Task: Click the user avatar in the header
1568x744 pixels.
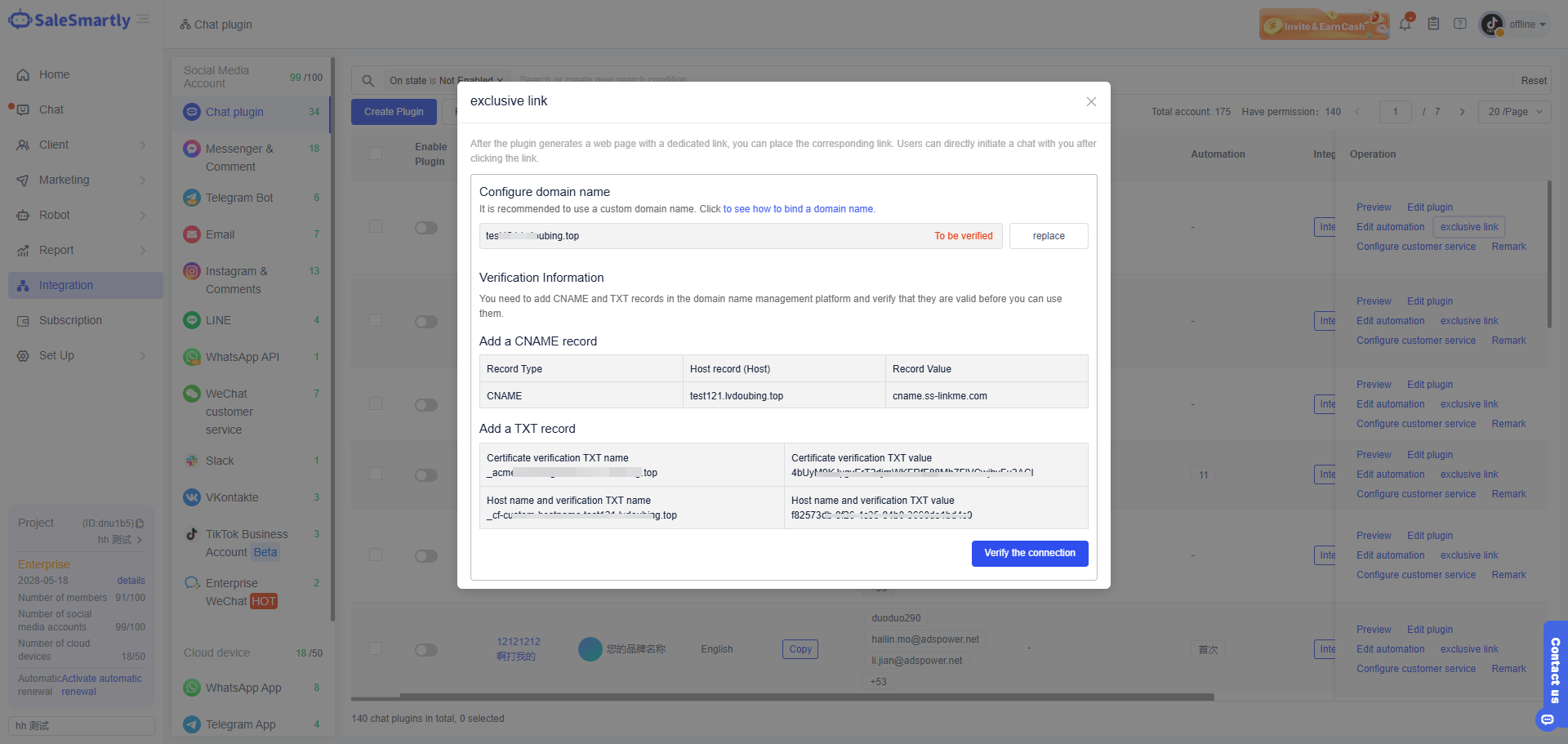Action: [1492, 25]
